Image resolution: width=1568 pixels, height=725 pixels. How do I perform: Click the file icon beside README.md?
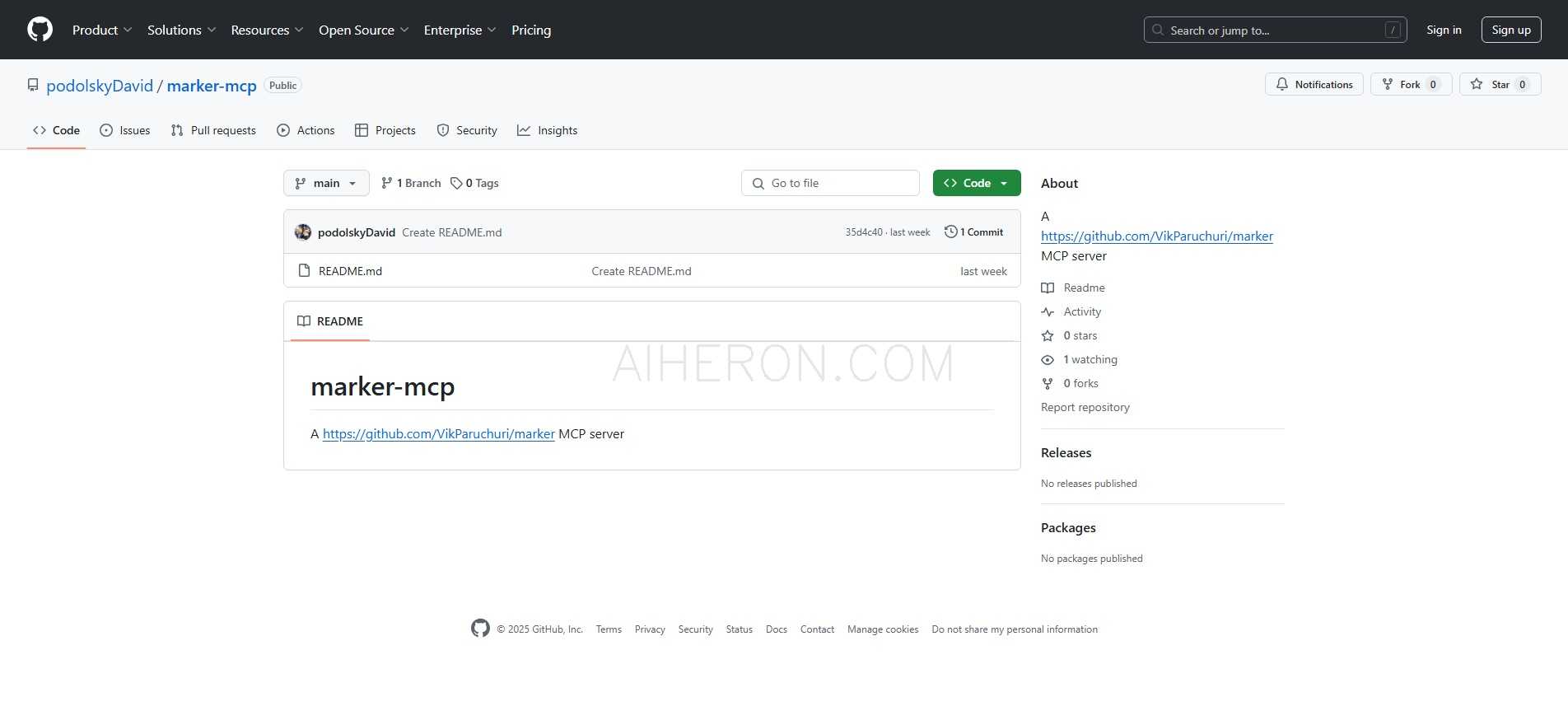pos(304,270)
